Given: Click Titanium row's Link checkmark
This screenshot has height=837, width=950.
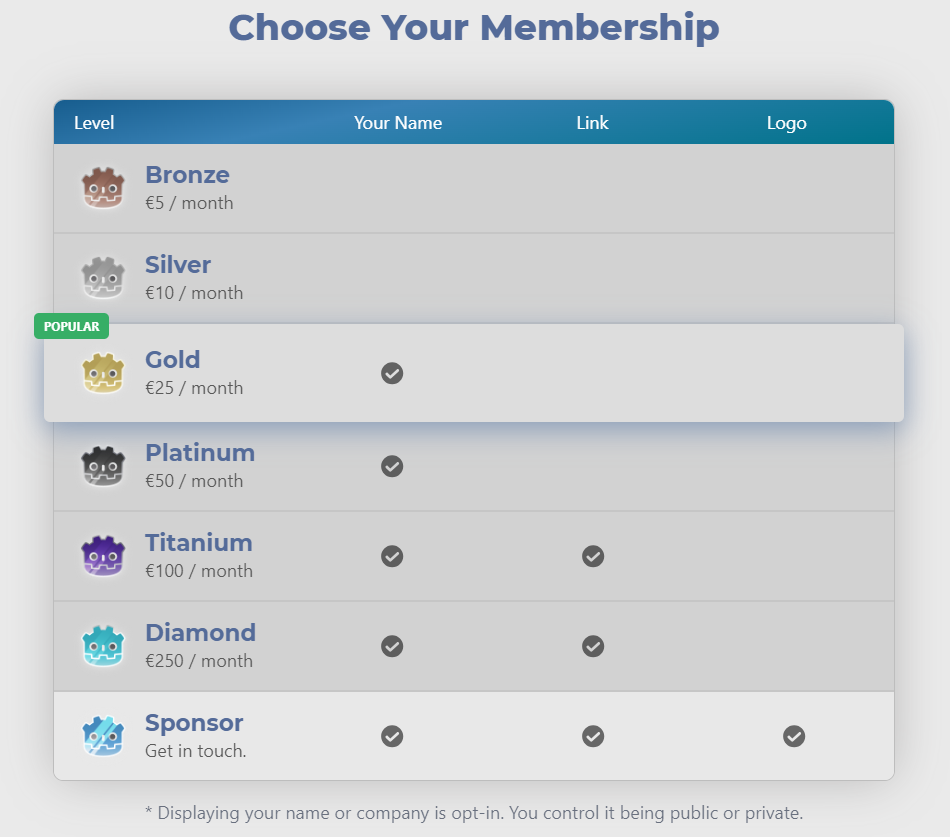Looking at the screenshot, I should pos(593,556).
